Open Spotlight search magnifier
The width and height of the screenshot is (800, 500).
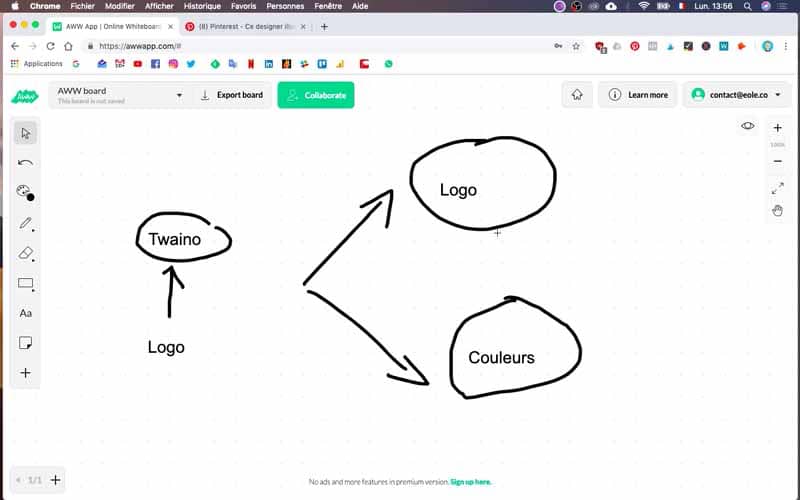click(747, 6)
